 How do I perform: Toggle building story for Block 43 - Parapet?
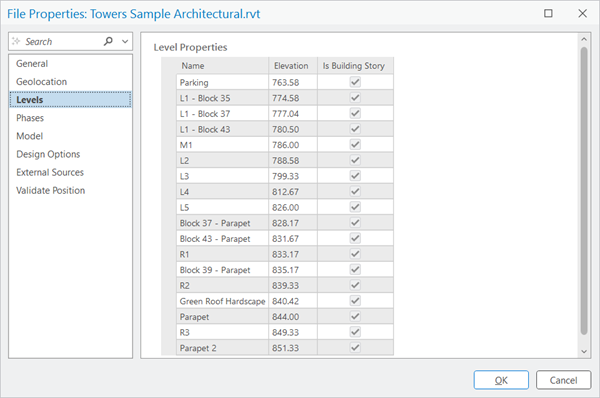pos(355,238)
